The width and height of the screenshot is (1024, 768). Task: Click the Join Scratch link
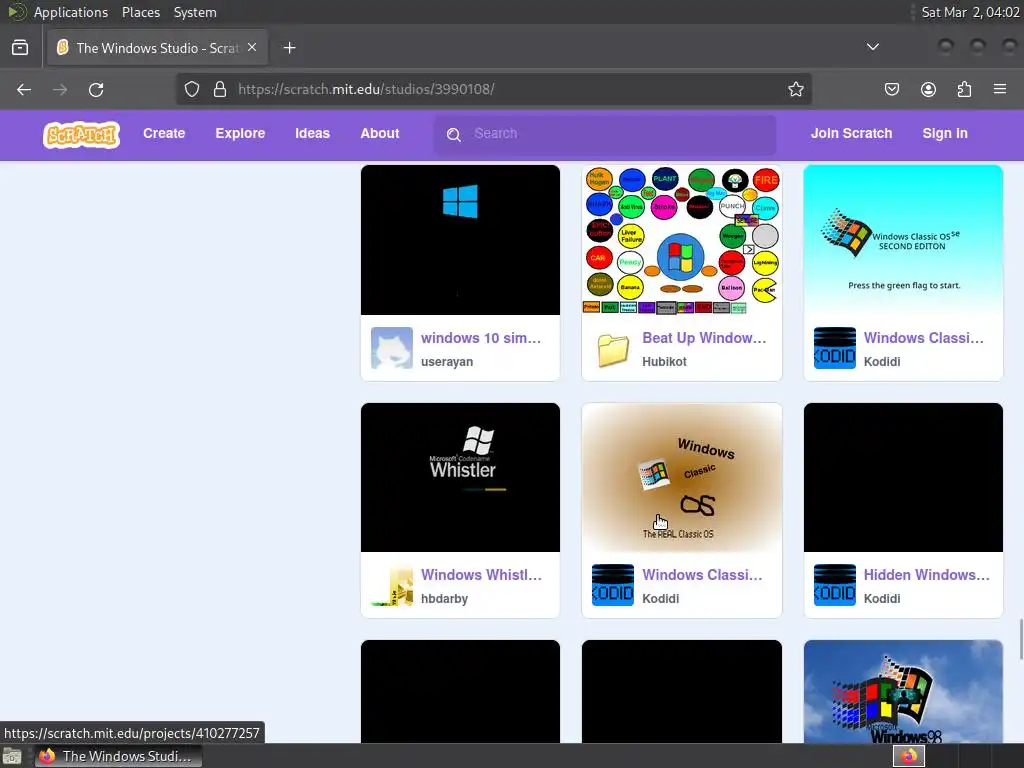(x=852, y=133)
